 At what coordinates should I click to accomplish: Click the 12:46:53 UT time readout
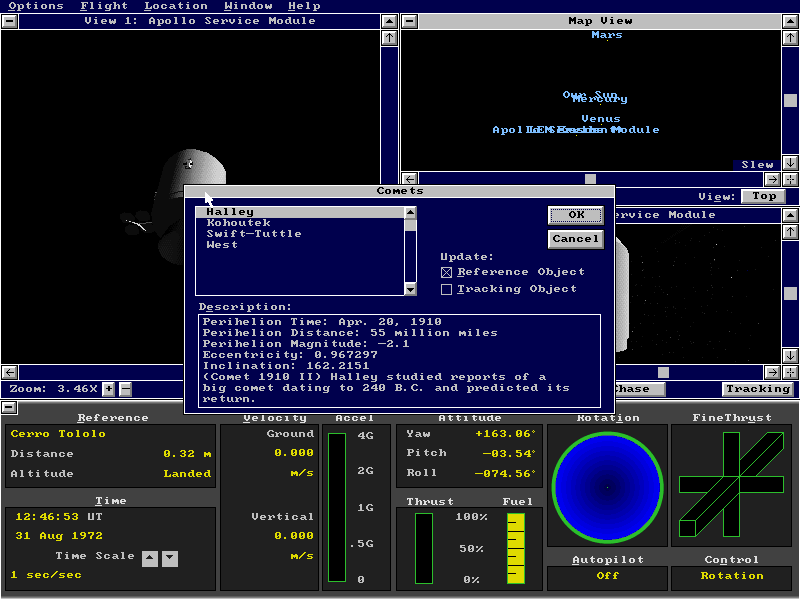(59, 517)
